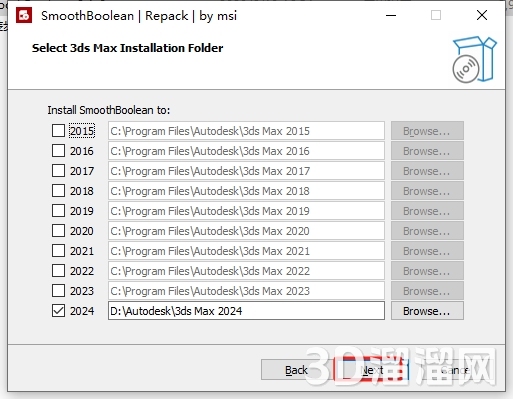
Task: Click Browse button for 2017 row
Action: pyautogui.click(x=427, y=171)
